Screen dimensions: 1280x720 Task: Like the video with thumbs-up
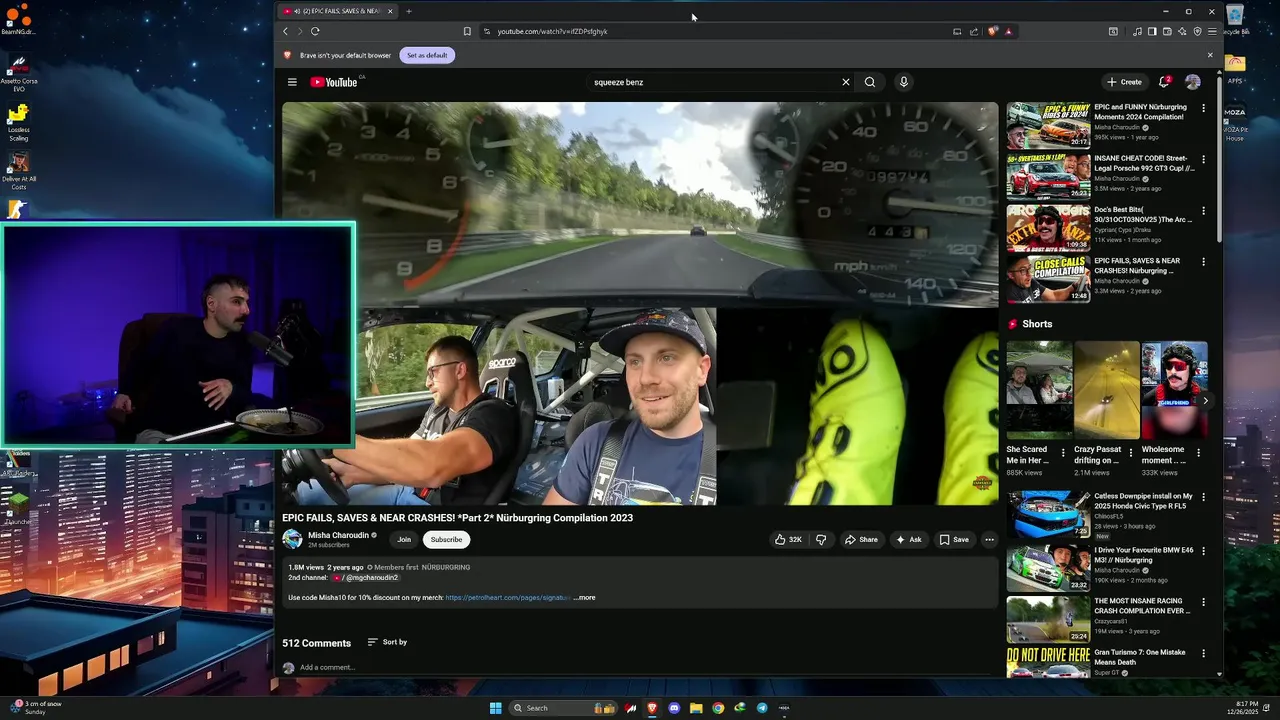pos(788,539)
